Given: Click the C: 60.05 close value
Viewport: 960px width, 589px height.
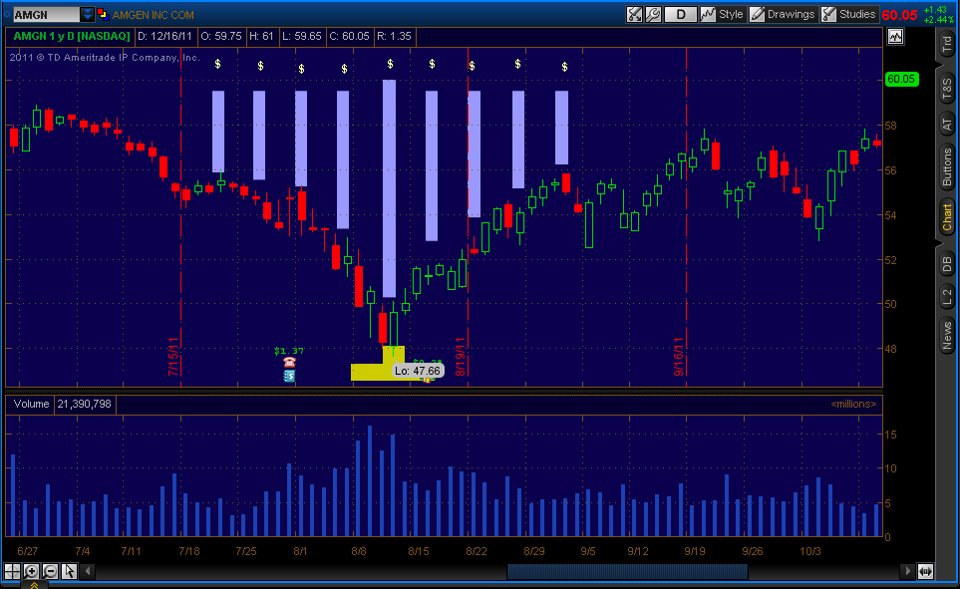Looking at the screenshot, I should (x=349, y=36).
